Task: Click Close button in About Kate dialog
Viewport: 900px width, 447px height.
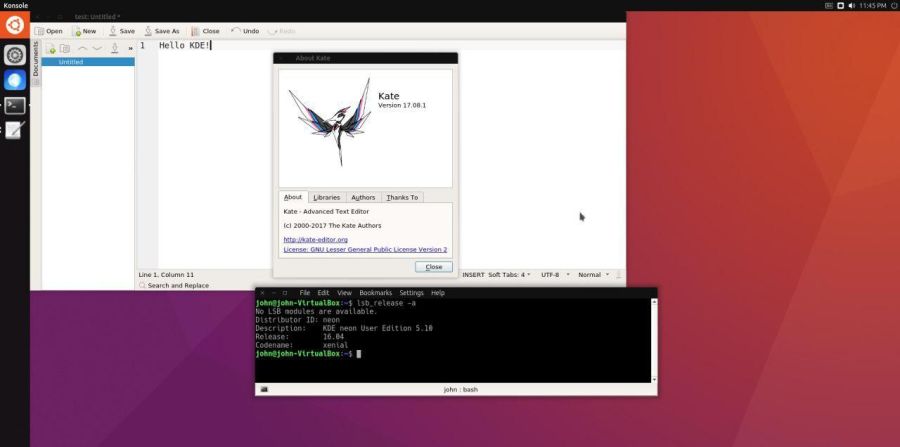Action: coord(433,267)
